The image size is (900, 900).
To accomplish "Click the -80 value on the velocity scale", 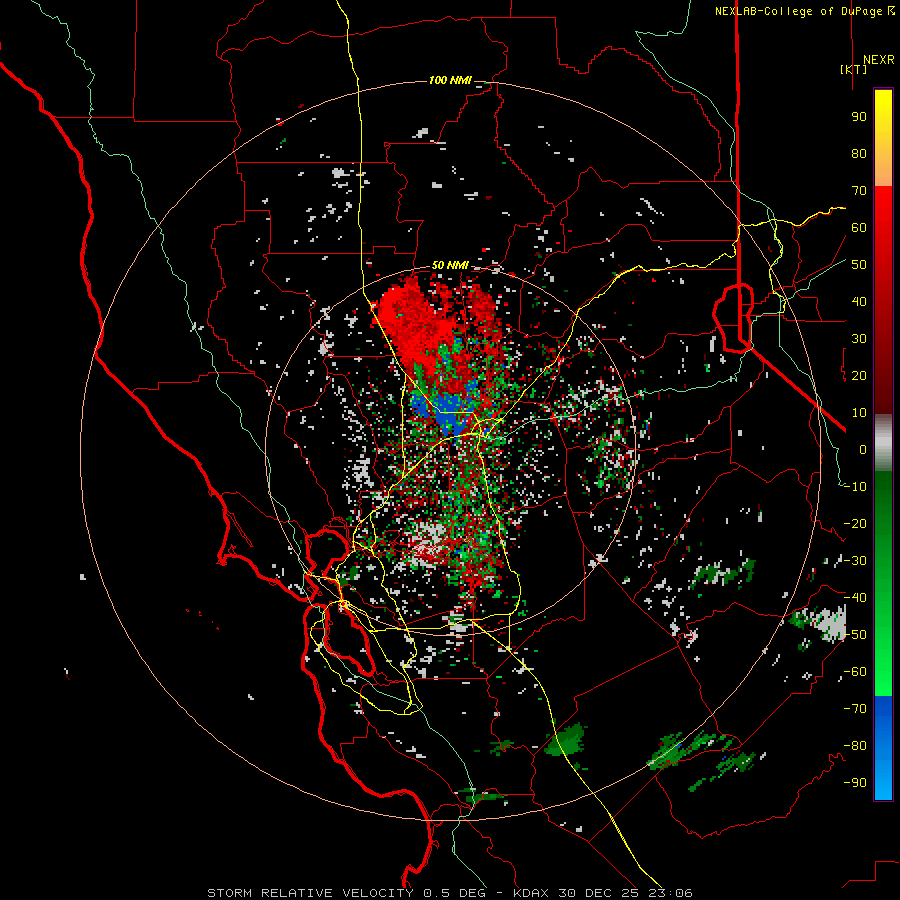I will [855, 746].
